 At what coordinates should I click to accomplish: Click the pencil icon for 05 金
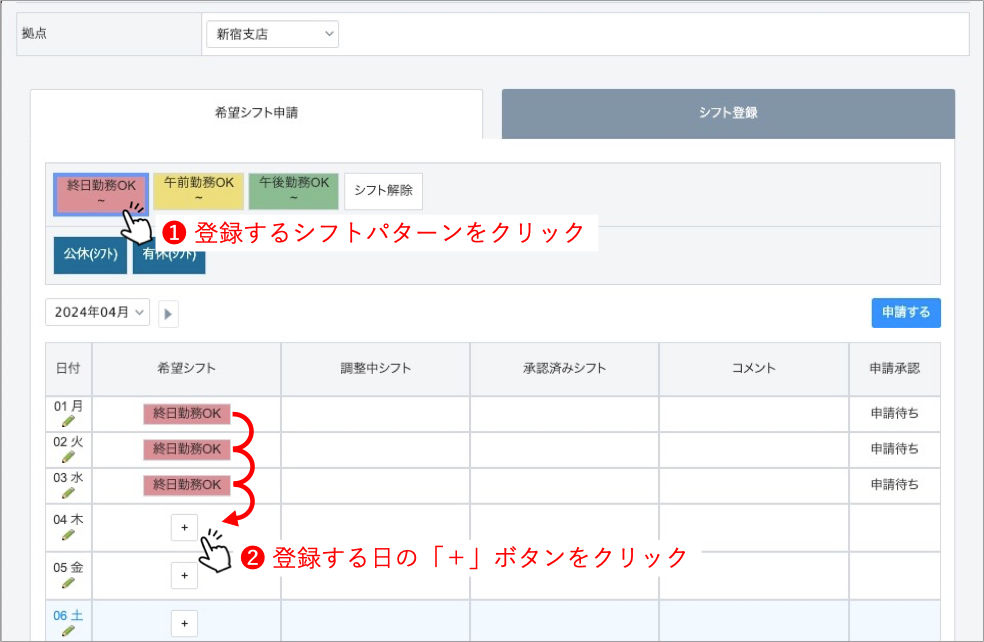tap(68, 583)
